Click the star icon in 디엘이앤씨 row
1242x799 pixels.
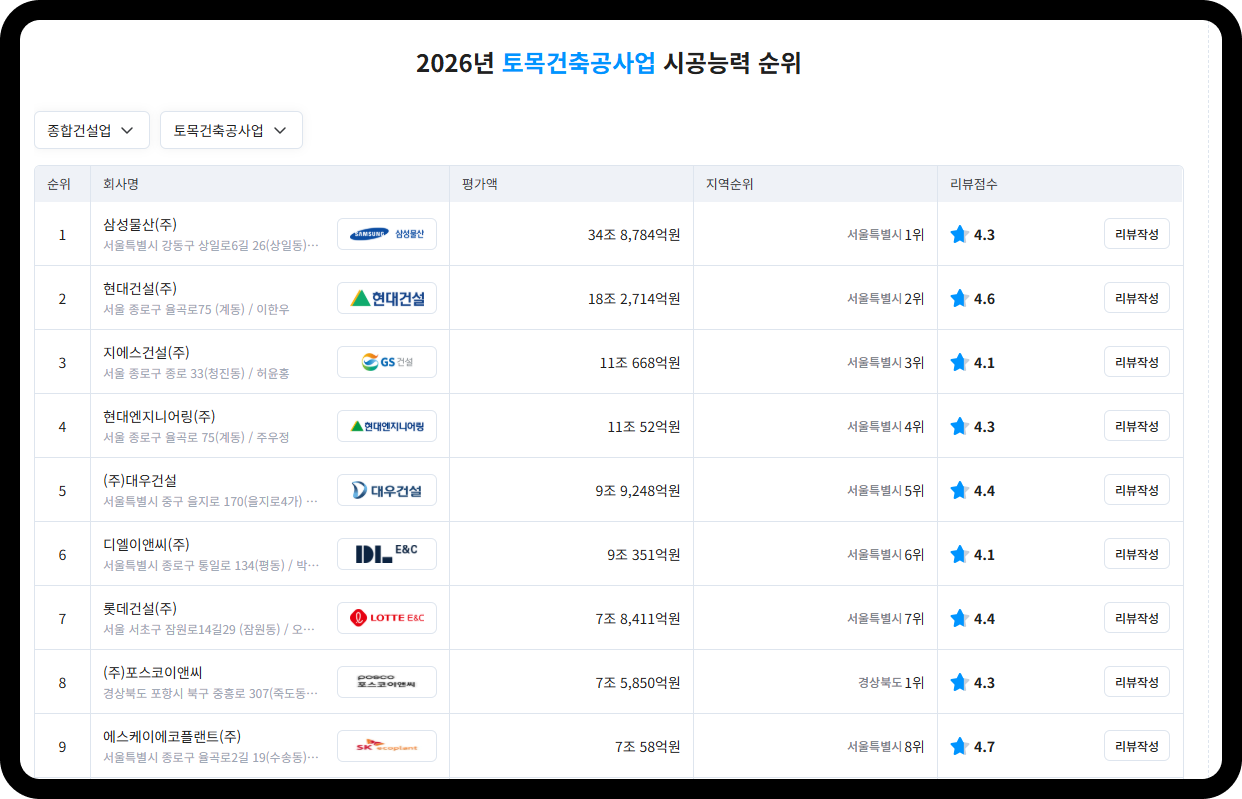tap(960, 554)
